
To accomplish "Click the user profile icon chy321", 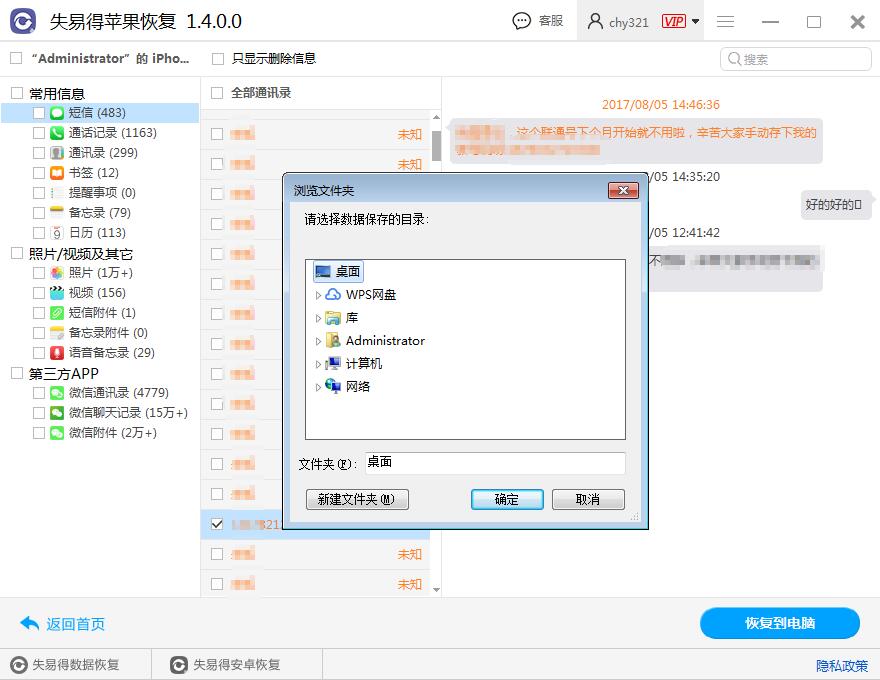I will [595, 21].
